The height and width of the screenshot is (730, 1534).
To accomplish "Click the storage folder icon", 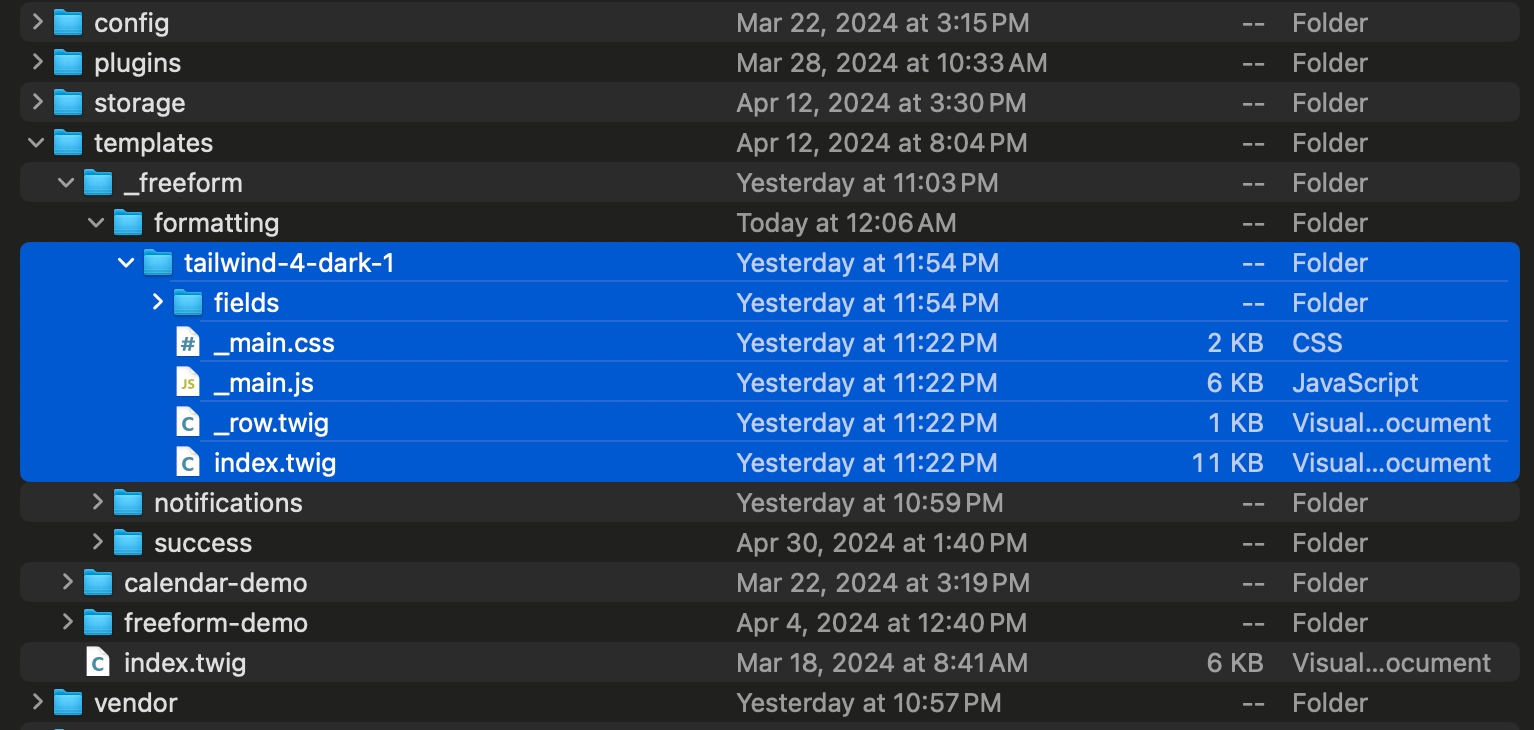I will [67, 103].
